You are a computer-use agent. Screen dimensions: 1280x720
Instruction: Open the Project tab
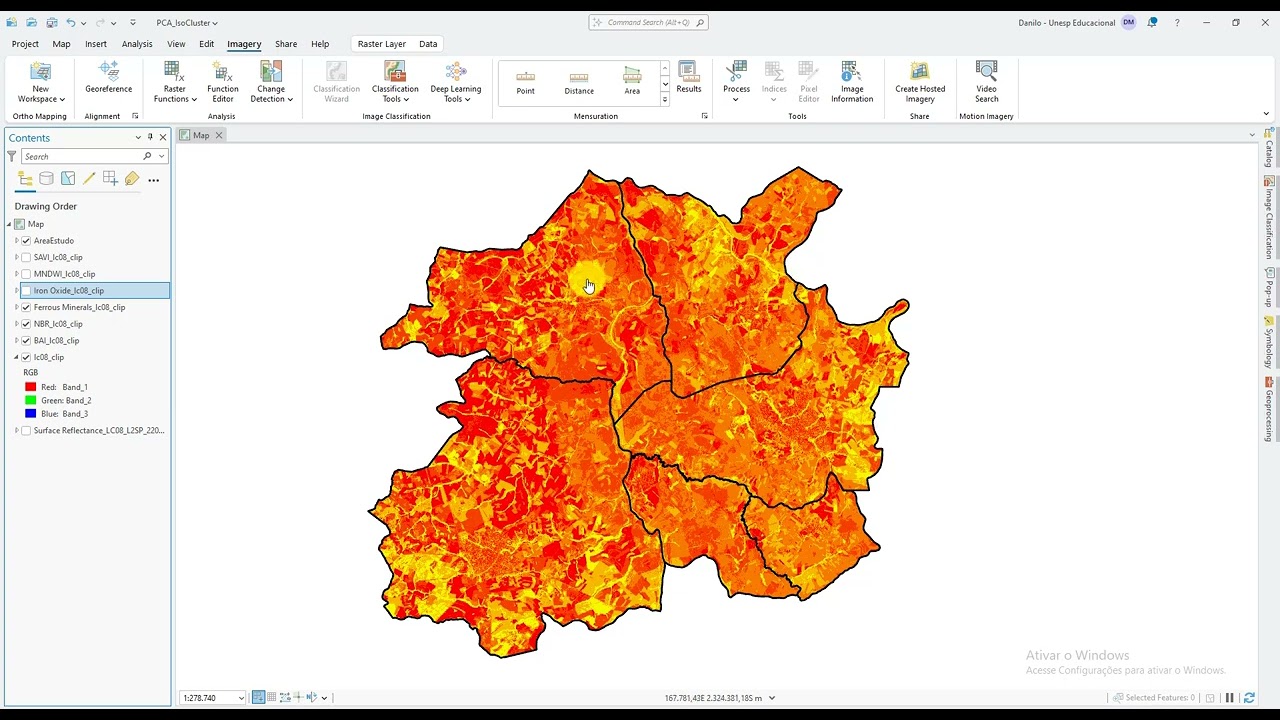[x=25, y=44]
